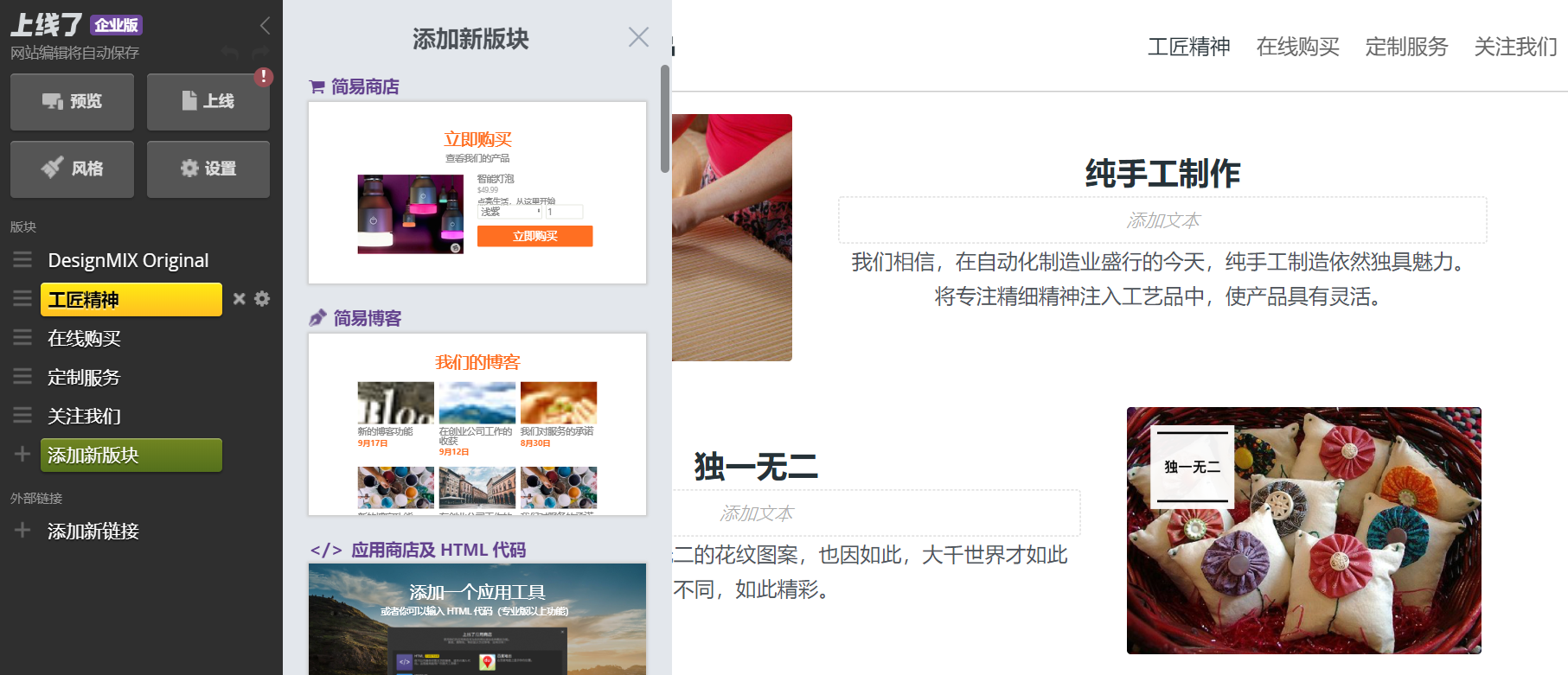This screenshot has width=1568, height=675.
Task: Click the 简易商店 category heading
Action: [365, 87]
